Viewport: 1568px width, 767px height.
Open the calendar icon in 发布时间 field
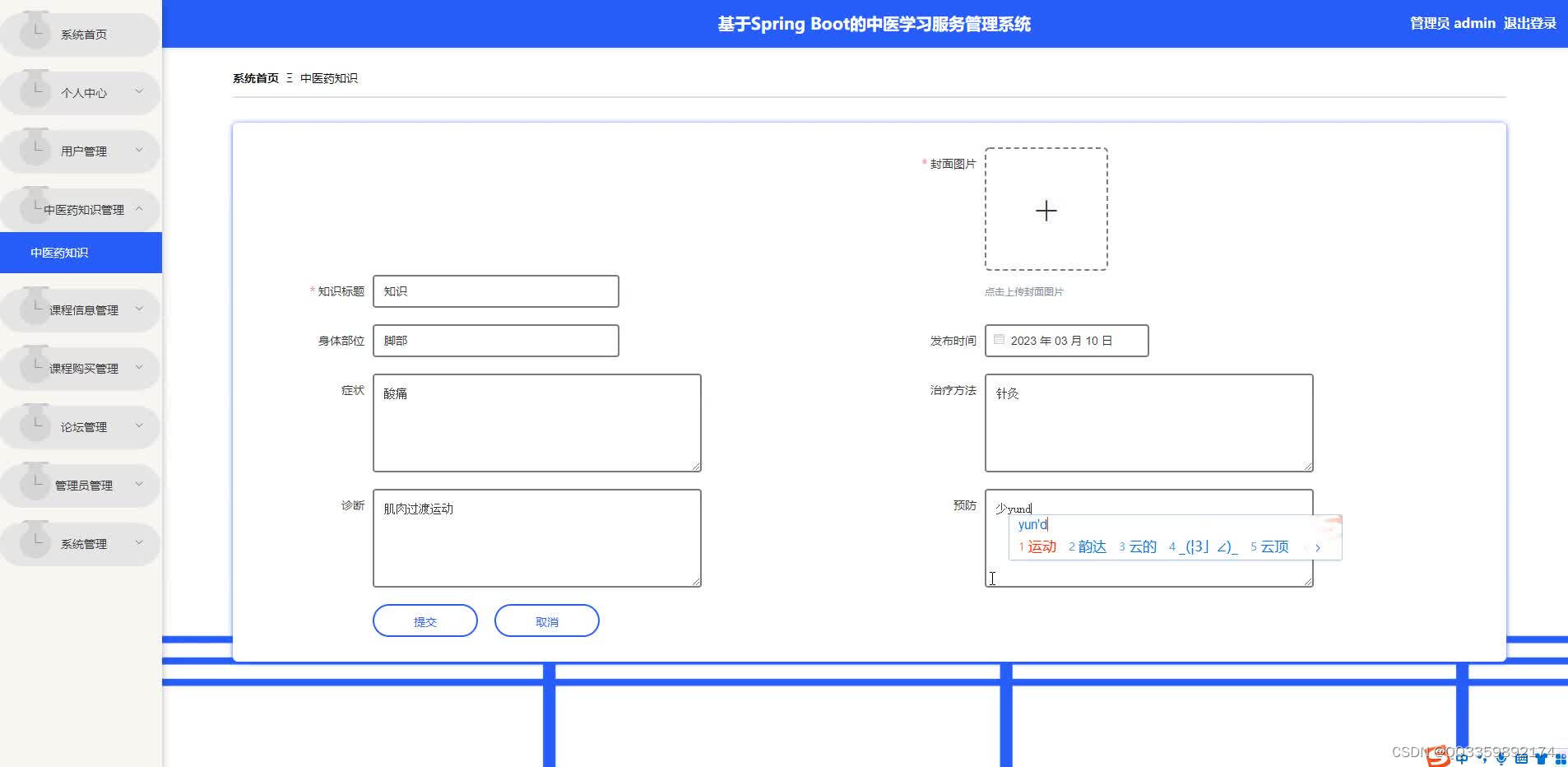[x=999, y=339]
